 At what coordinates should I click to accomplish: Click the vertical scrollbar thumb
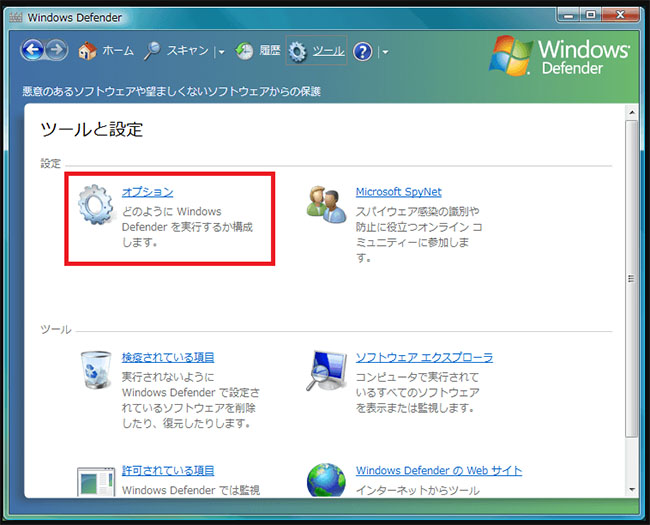[x=632, y=278]
